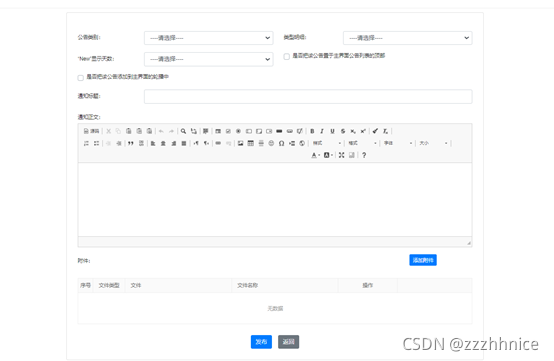Insert a button form element icon
Screen dimensions: 554x361
279,131
